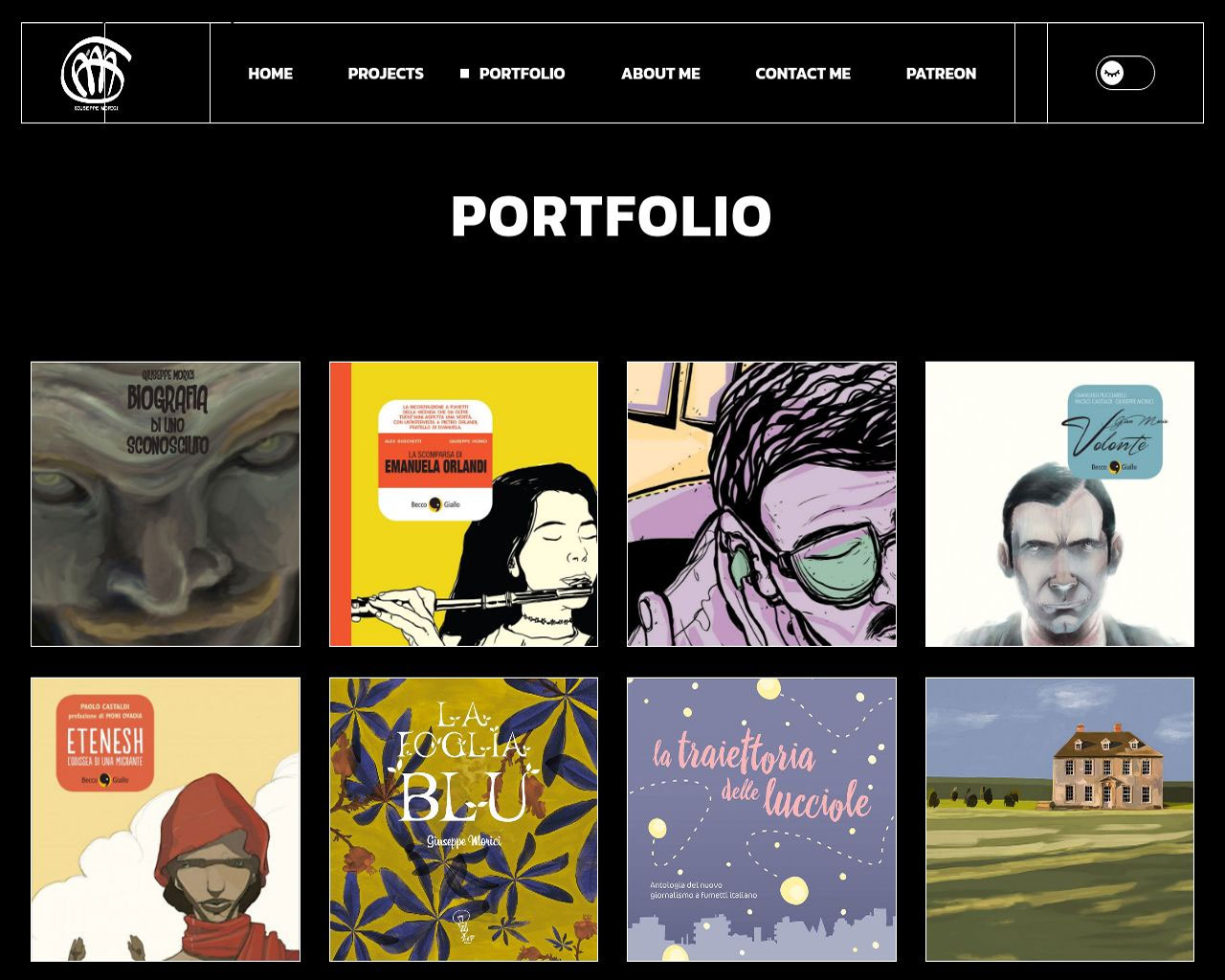Open the About Me page
Screen dimensions: 1225x980
tap(660, 74)
